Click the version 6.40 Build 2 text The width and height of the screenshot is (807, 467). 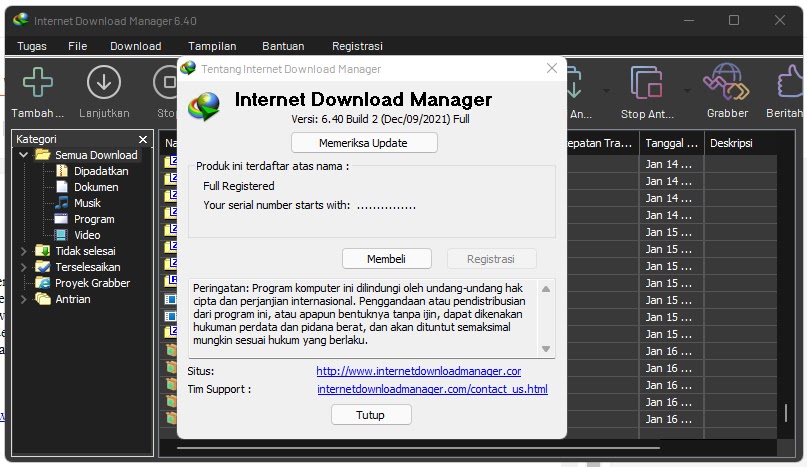380,119
